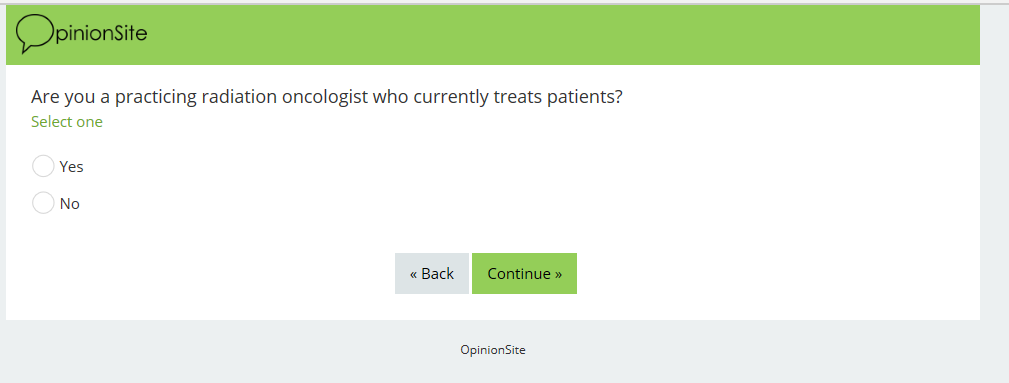Click the green Continue button

tap(524, 274)
